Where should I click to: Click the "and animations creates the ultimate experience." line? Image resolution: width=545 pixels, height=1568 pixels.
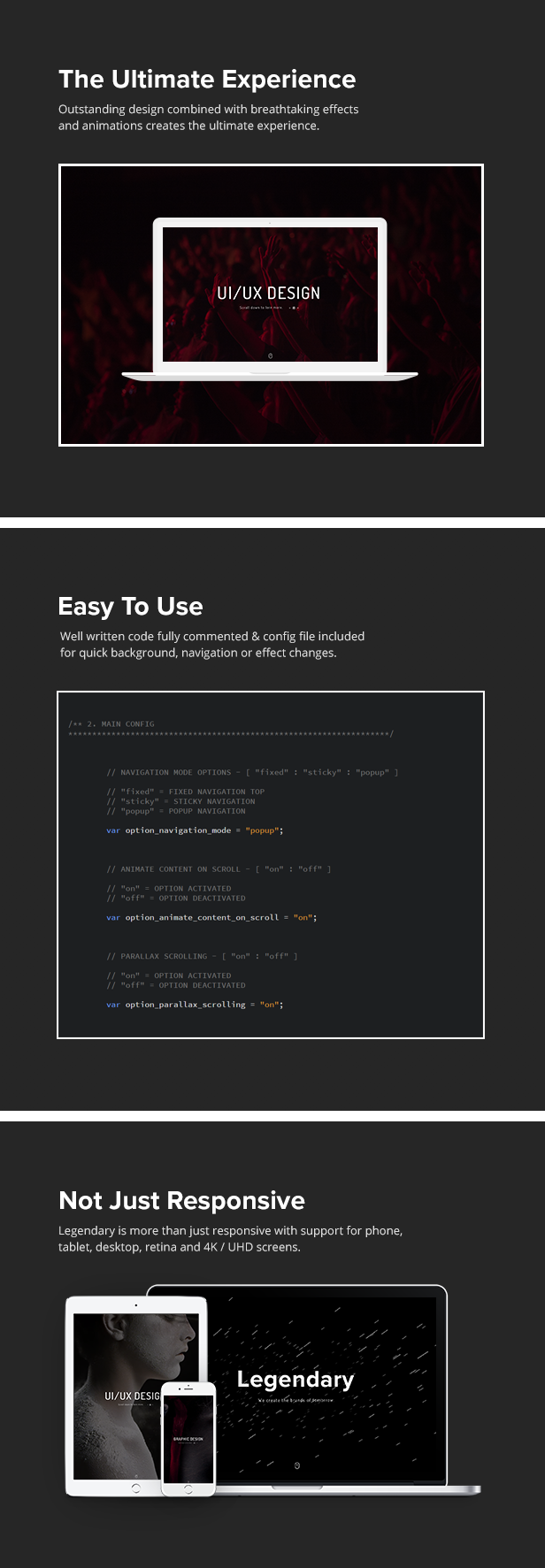[x=189, y=126]
